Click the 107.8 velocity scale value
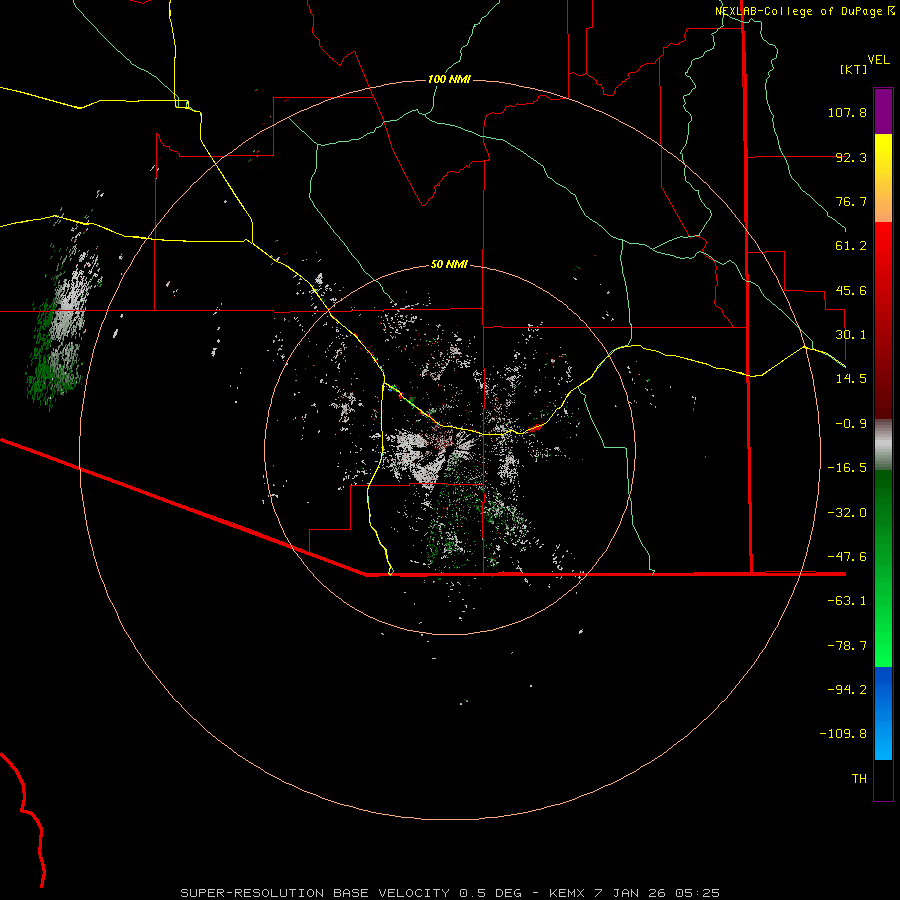Image resolution: width=900 pixels, height=900 pixels. pyautogui.click(x=847, y=112)
